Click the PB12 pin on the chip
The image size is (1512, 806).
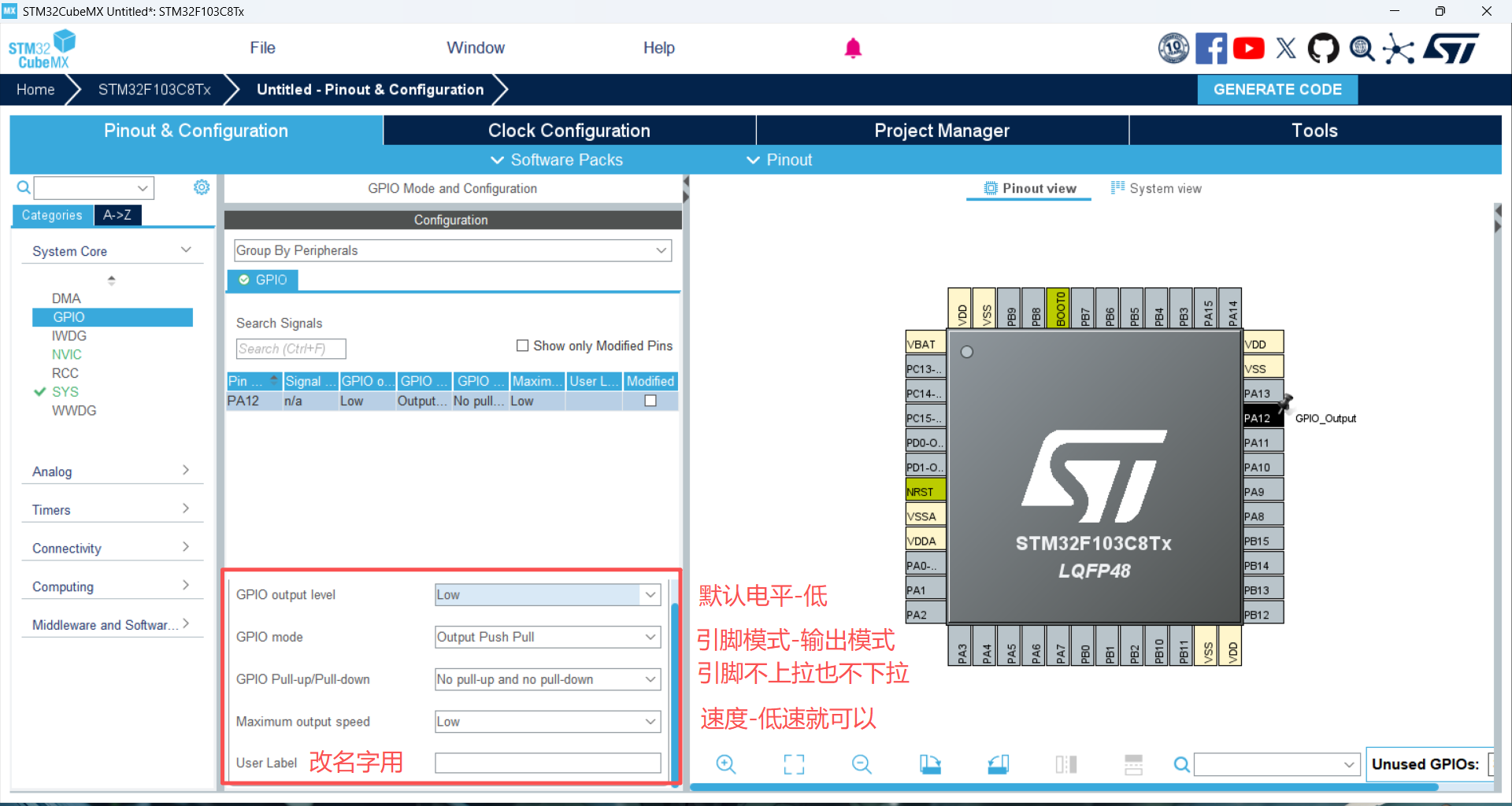coord(1263,615)
